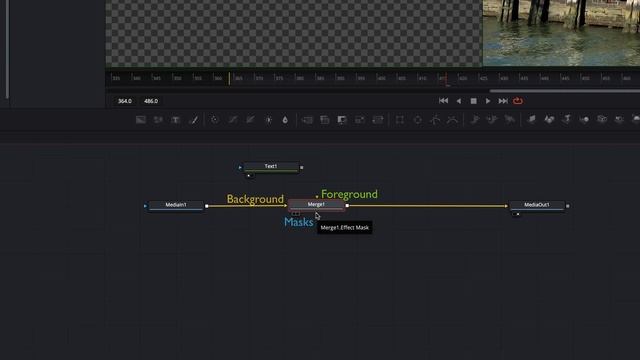The image size is (640, 360).
Task: Select the Text1 node
Action: (x=271, y=167)
